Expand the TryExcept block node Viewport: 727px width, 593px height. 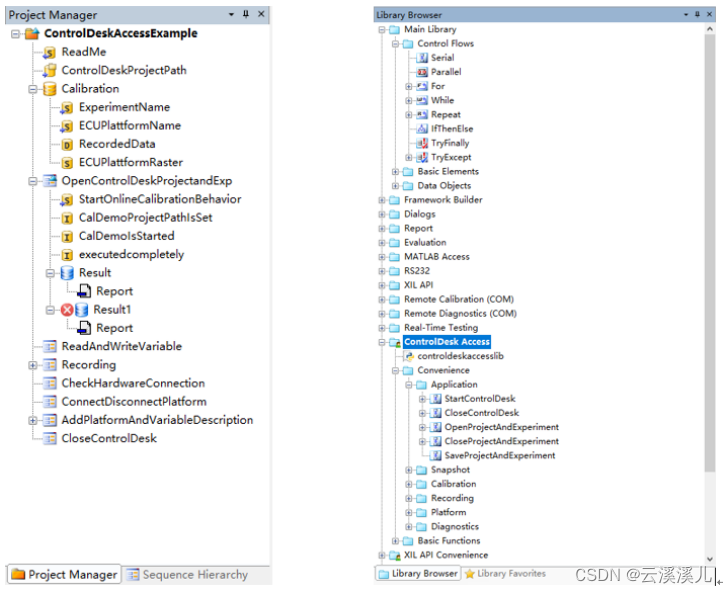click(408, 158)
